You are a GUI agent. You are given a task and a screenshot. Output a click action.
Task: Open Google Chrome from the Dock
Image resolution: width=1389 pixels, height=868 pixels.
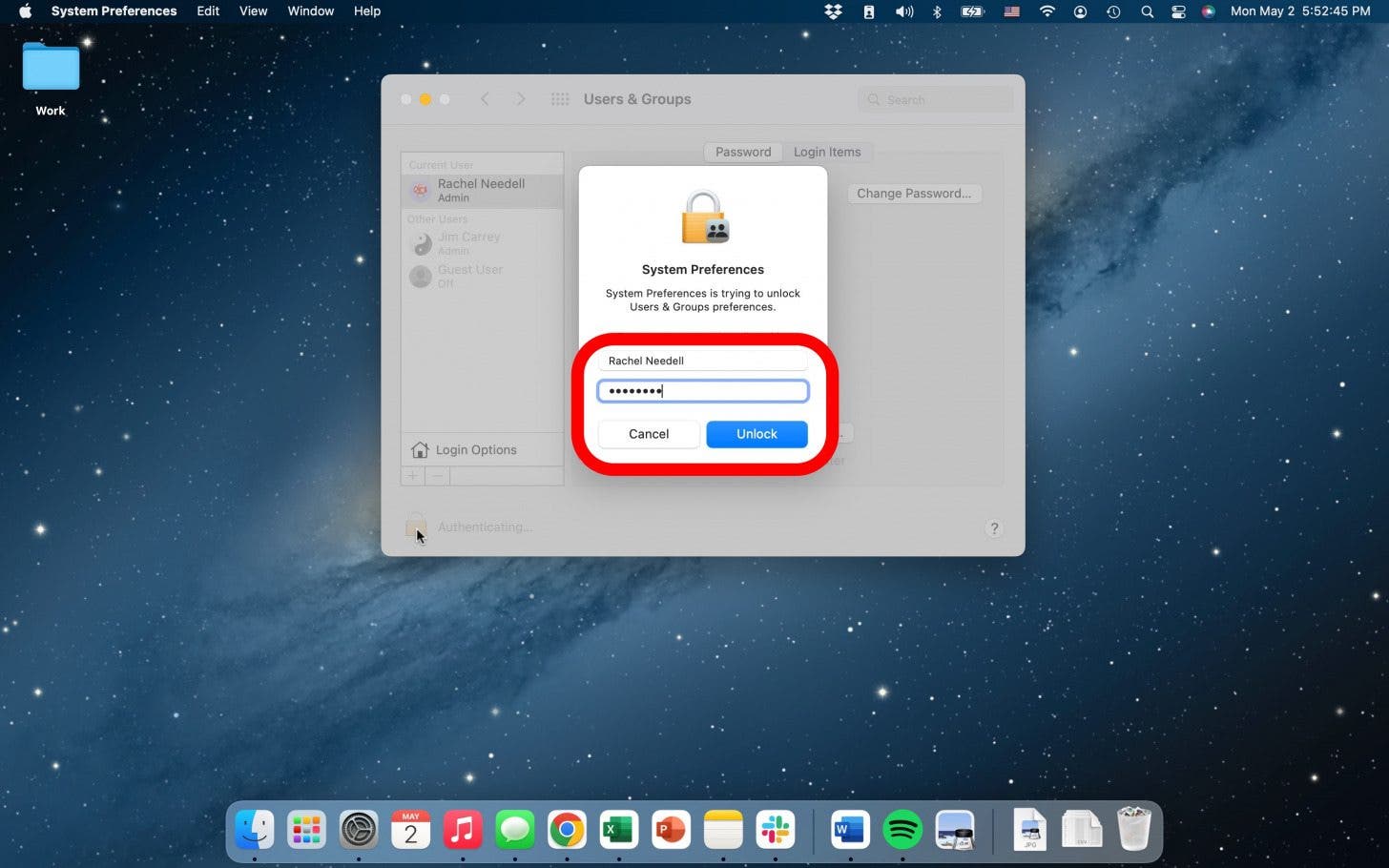click(x=567, y=830)
